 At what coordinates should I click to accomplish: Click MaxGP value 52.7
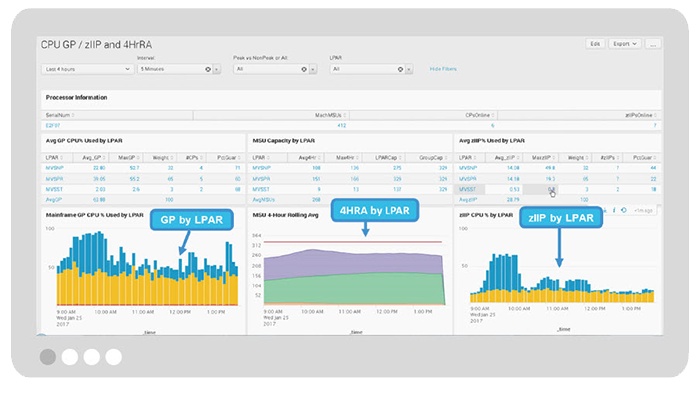134,168
